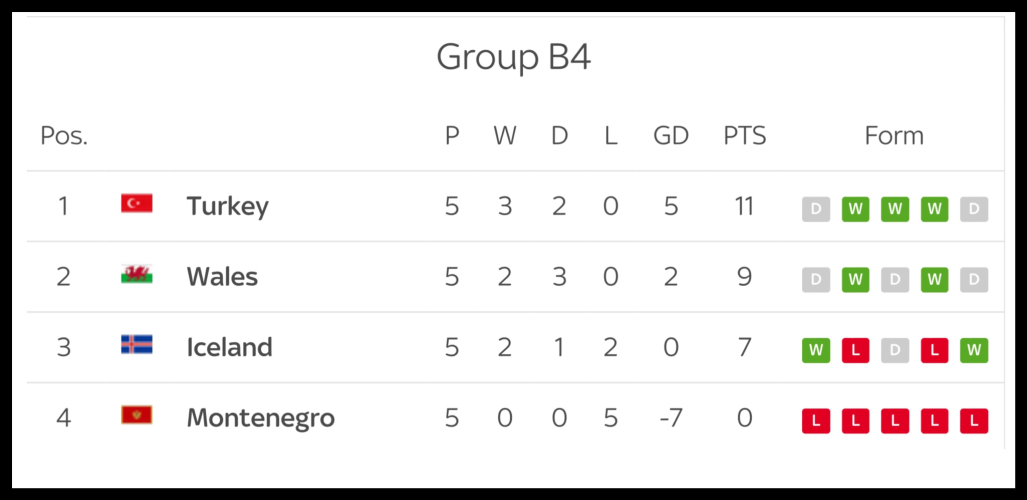The width and height of the screenshot is (1027, 500).
Task: Click Wales's second form badge (W)
Action: click(855, 280)
